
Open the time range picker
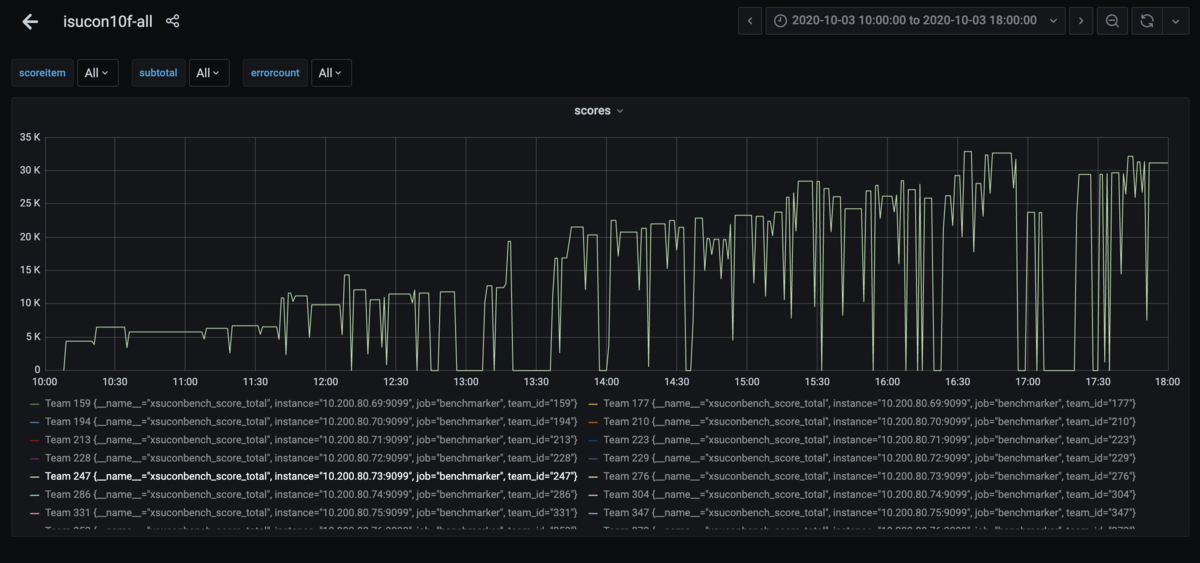coord(915,21)
